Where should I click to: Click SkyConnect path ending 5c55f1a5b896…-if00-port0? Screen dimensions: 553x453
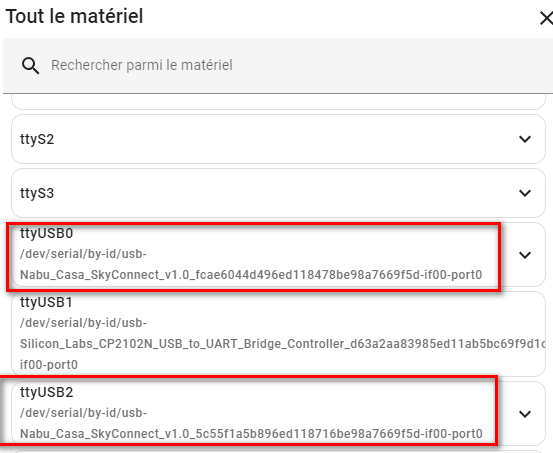tap(251, 433)
